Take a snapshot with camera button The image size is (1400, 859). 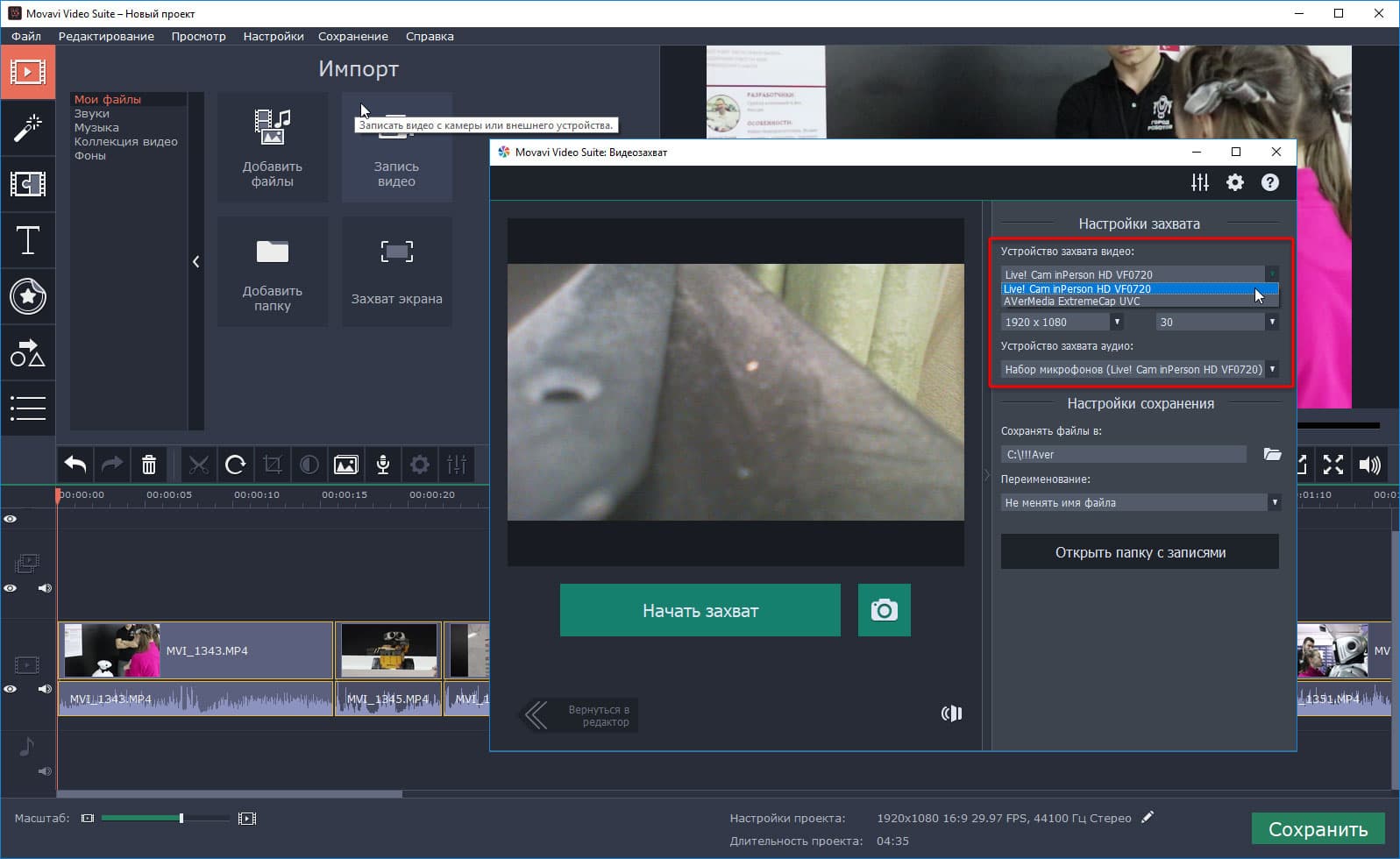(x=884, y=610)
